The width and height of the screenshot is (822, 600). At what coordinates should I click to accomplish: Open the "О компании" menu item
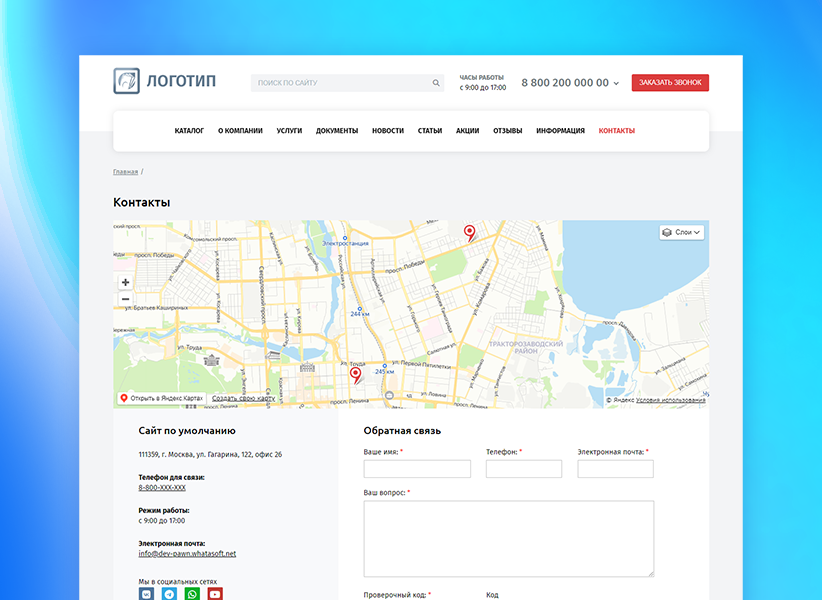click(x=240, y=131)
